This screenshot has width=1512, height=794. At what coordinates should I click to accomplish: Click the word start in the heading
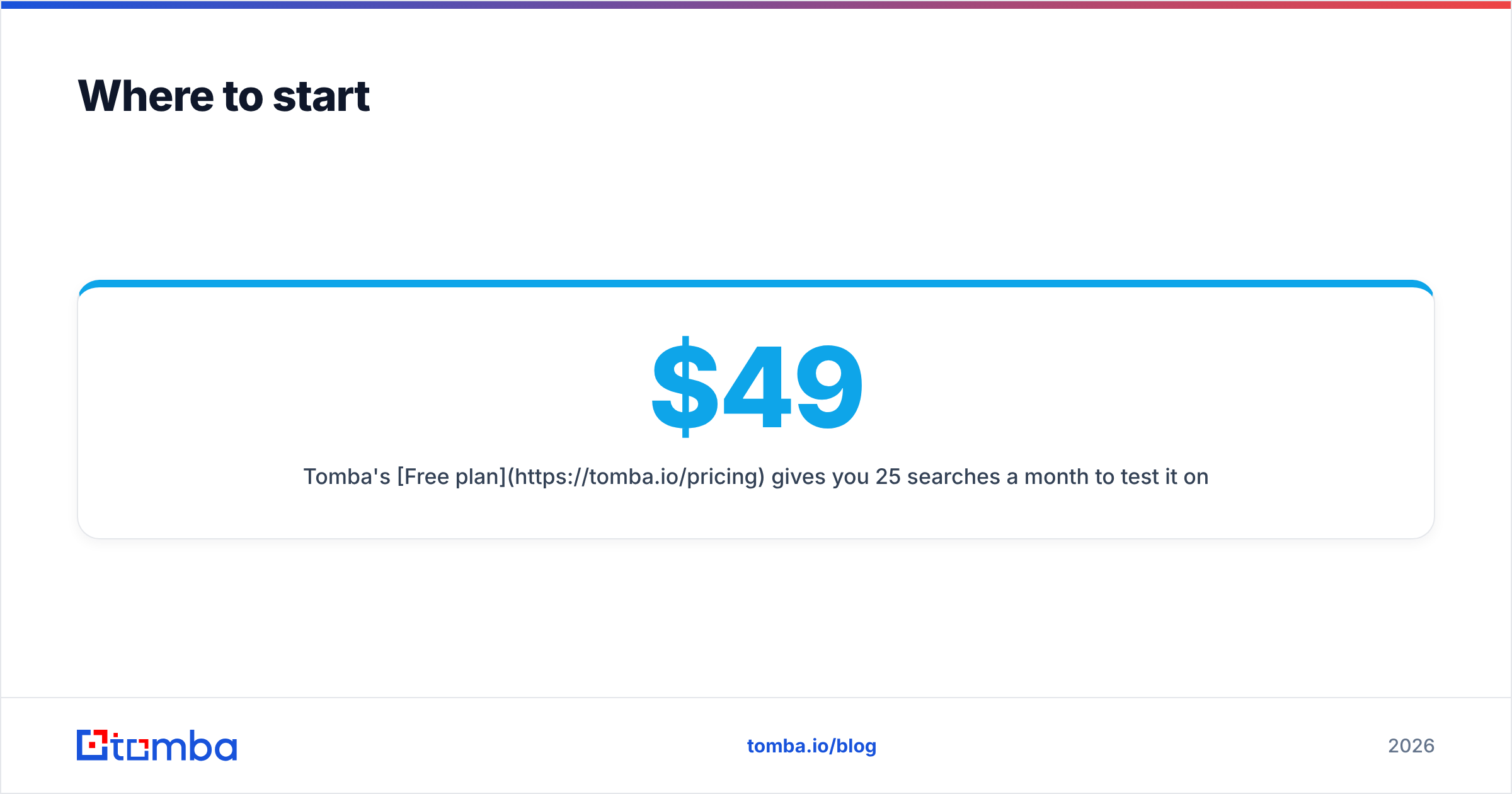321,97
